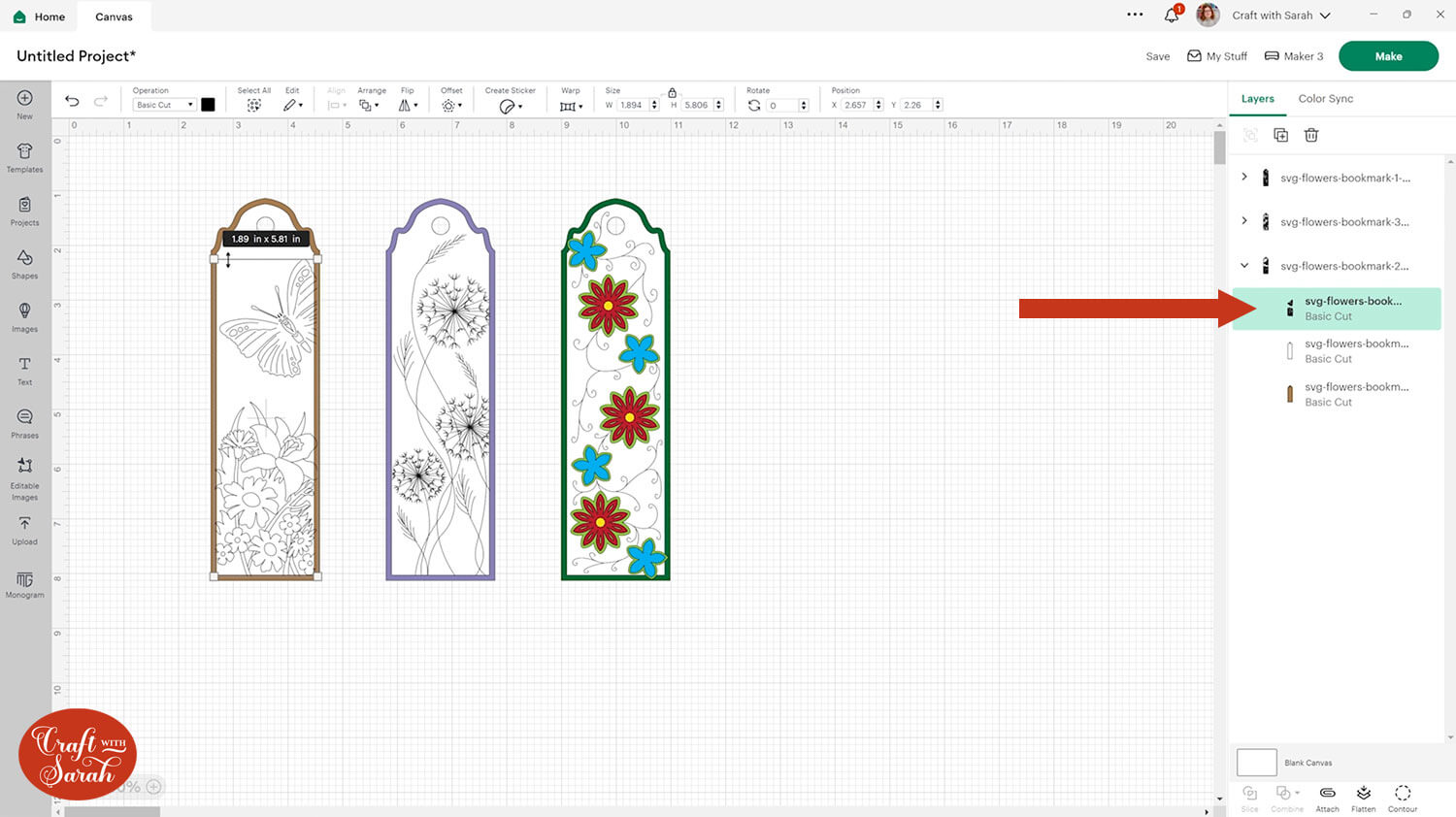The height and width of the screenshot is (817, 1456).
Task: Collapse the svg-flowers-bookmark-2 layer group
Action: [x=1244, y=265]
